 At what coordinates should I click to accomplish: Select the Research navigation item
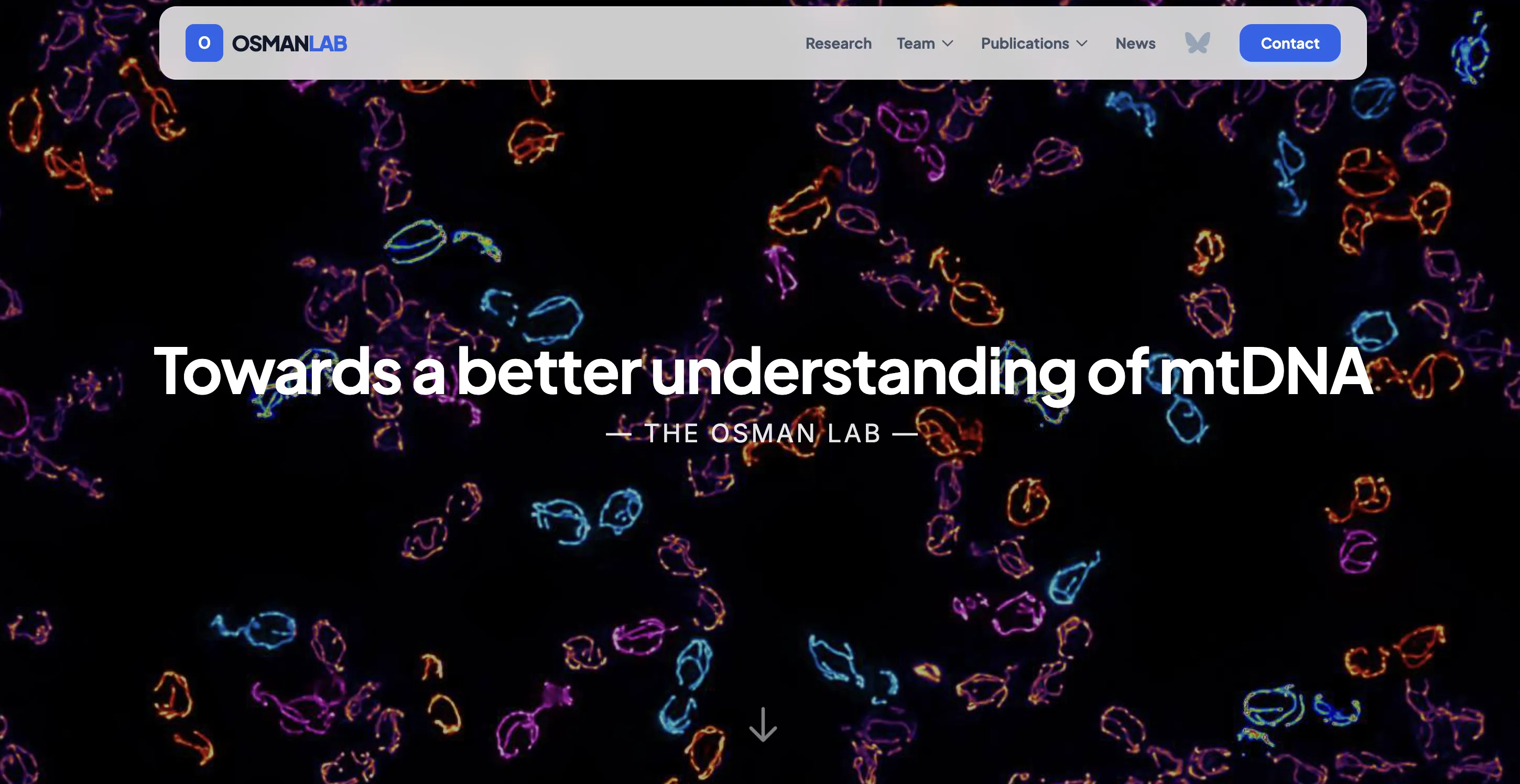coord(839,43)
